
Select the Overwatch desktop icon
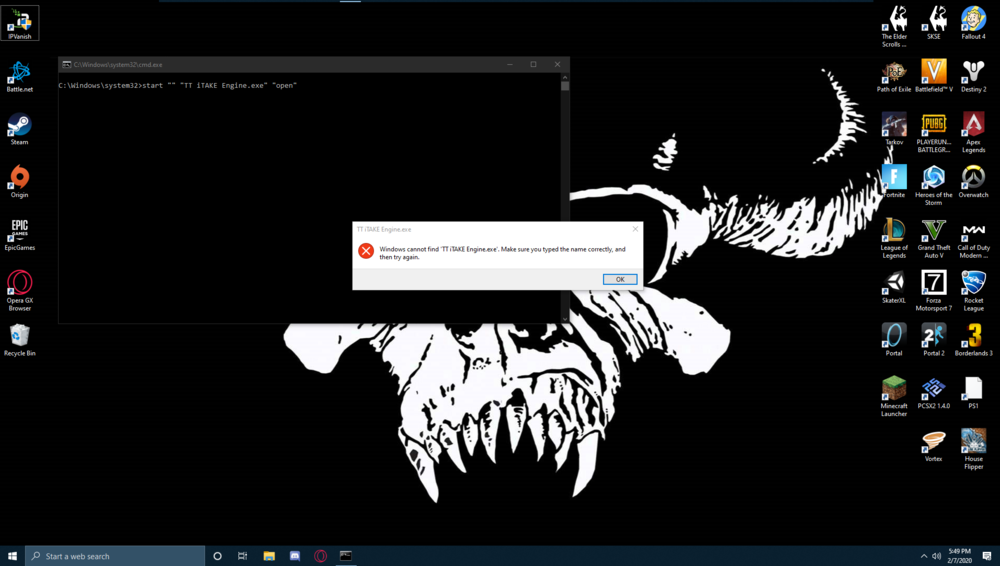point(973,182)
